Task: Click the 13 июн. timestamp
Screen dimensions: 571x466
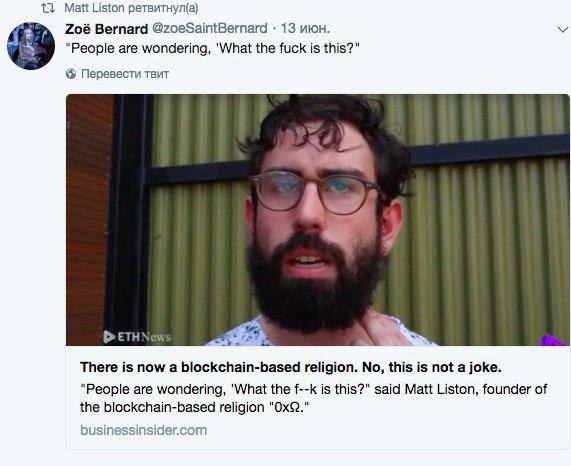Action: [305, 28]
